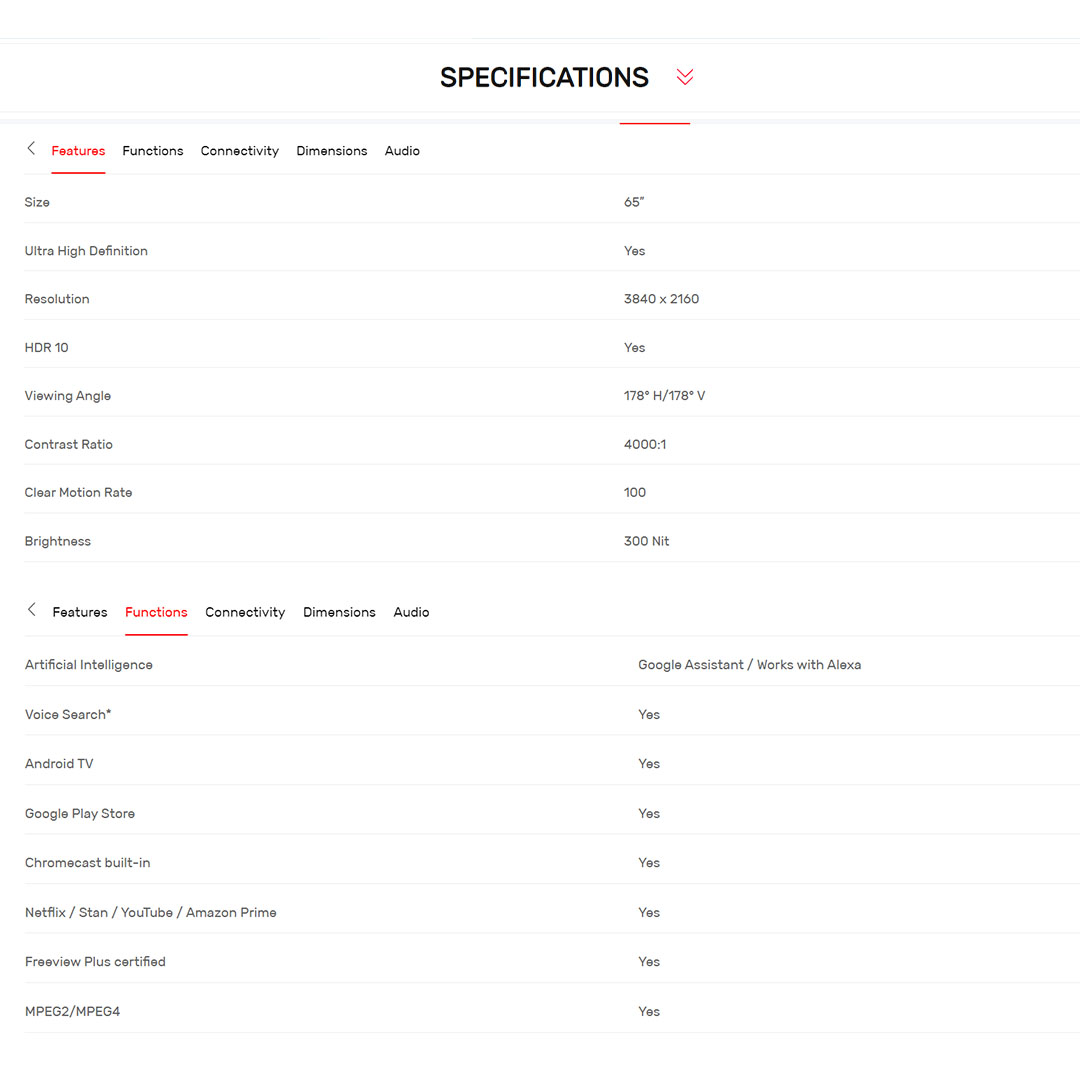1080x1080 pixels.
Task: Click back arrow beside the inactive Features tab
Action: (x=31, y=610)
